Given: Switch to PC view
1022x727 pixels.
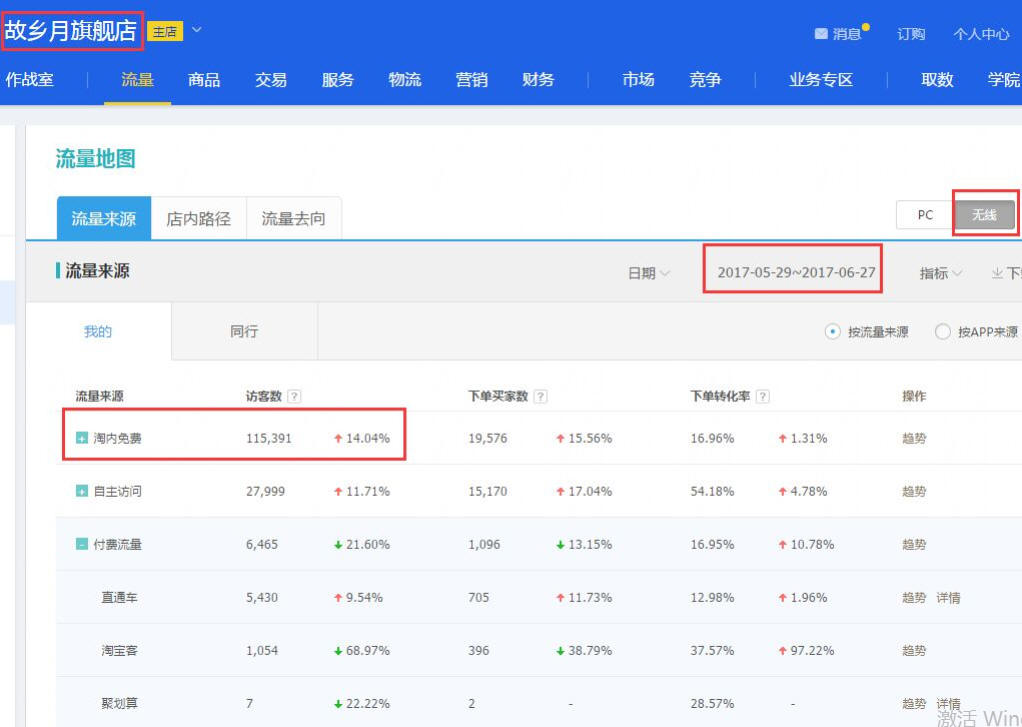Looking at the screenshot, I should tap(925, 215).
